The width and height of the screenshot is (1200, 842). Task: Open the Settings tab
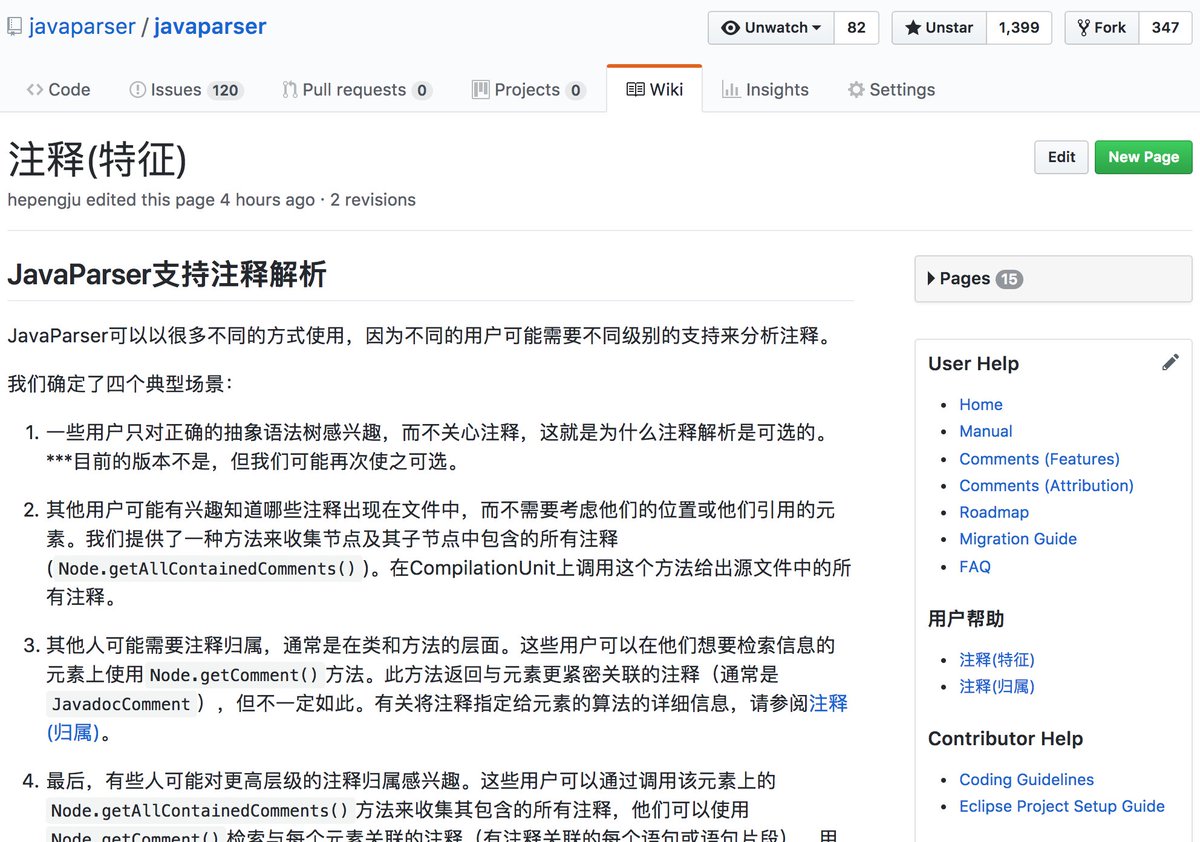point(891,90)
